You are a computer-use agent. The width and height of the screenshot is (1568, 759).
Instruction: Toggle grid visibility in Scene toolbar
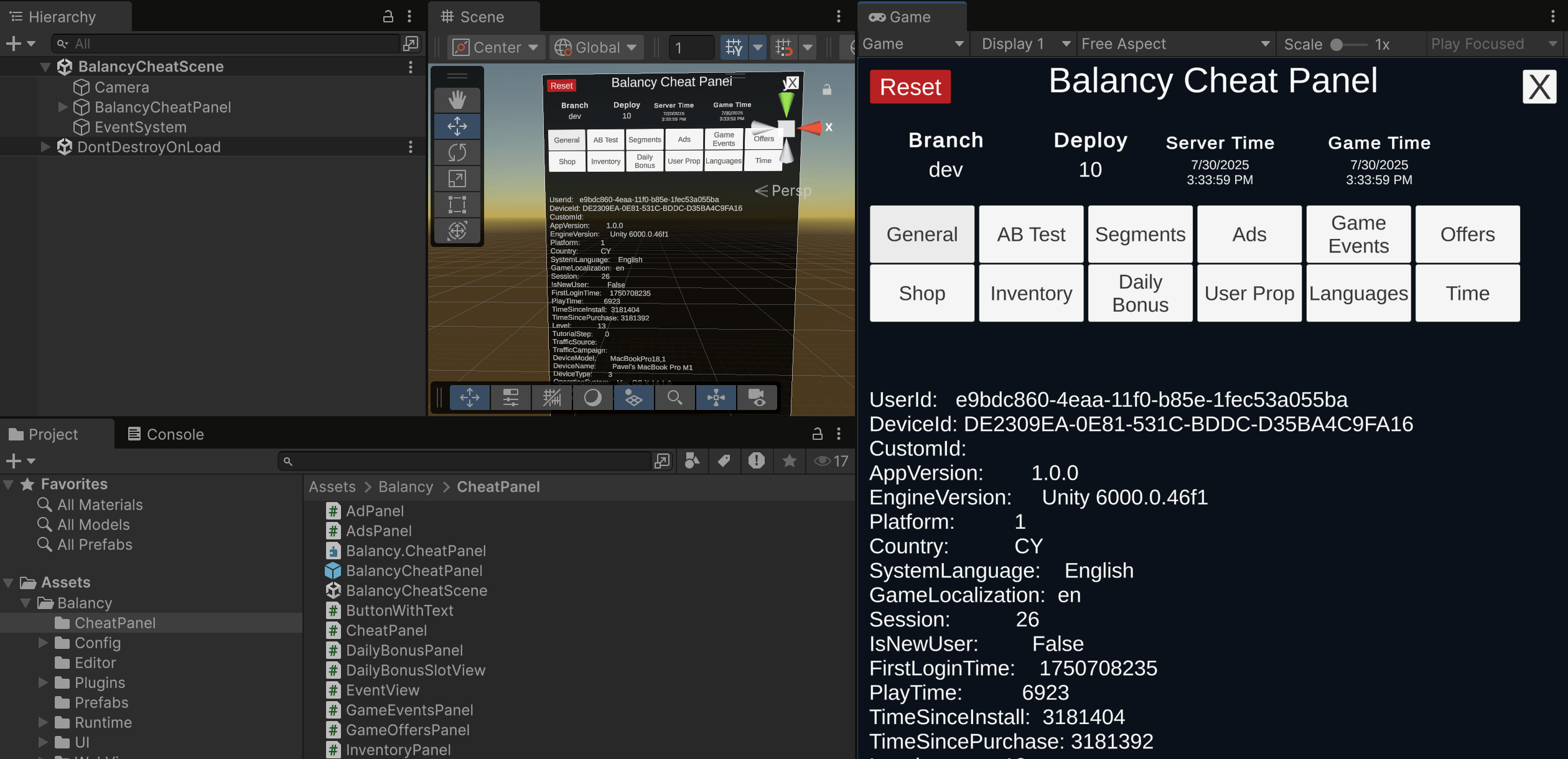pyautogui.click(x=734, y=47)
